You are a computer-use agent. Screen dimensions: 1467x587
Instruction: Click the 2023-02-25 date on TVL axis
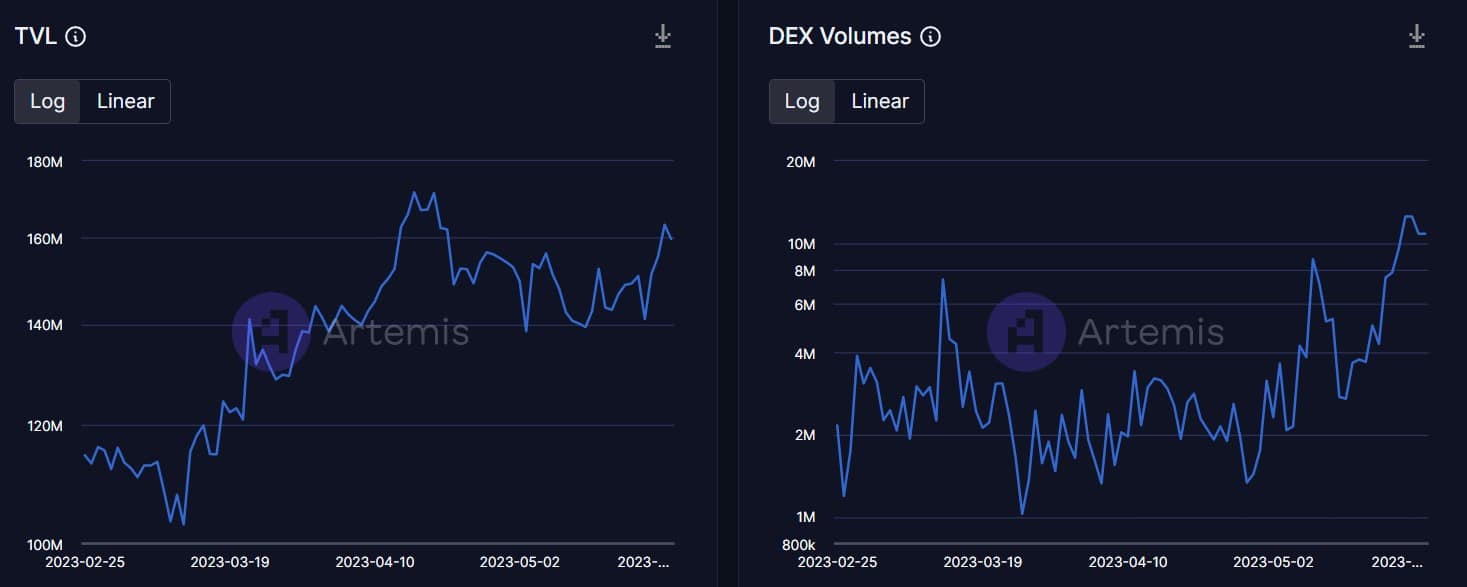[x=85, y=562]
